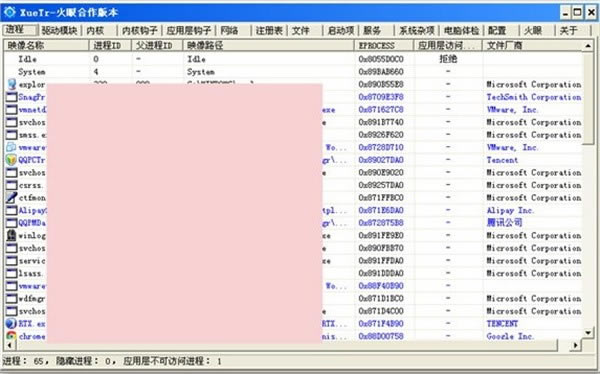Sort by the 父进程ID column header
Image resolution: width=600 pixels, height=374 pixels.
pyautogui.click(x=157, y=46)
